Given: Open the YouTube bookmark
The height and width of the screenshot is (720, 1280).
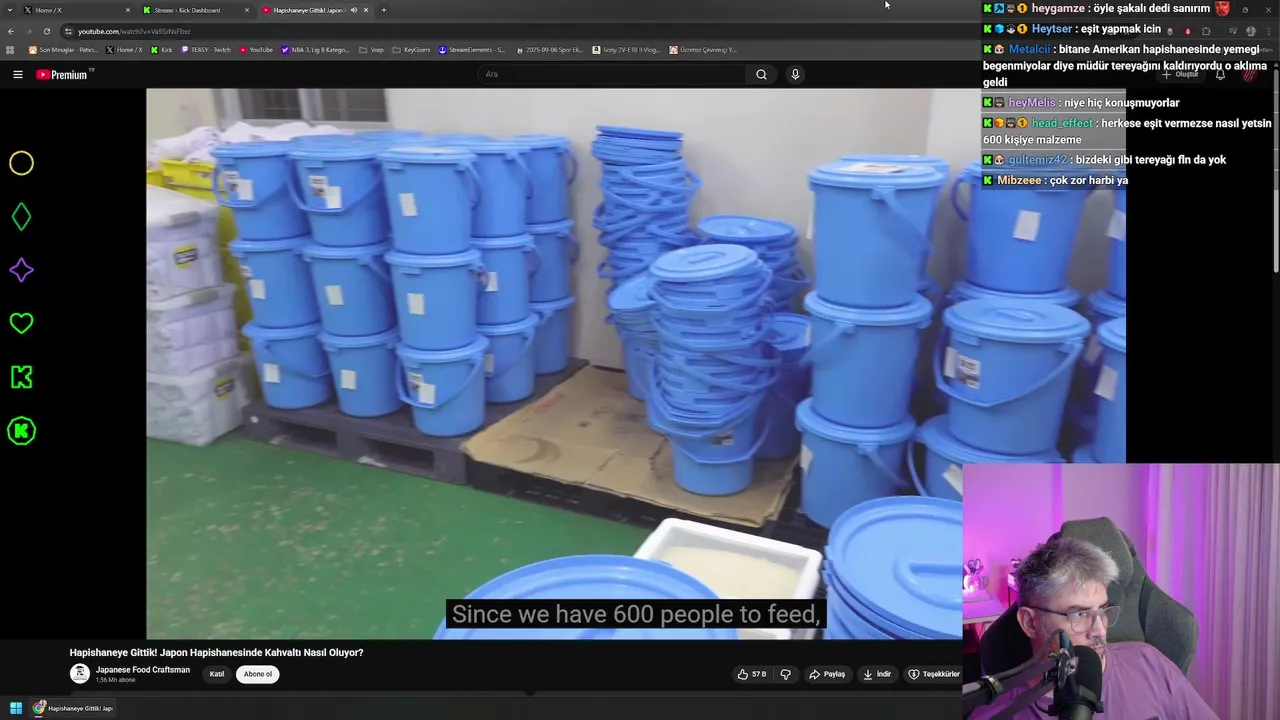Looking at the screenshot, I should coord(256,49).
